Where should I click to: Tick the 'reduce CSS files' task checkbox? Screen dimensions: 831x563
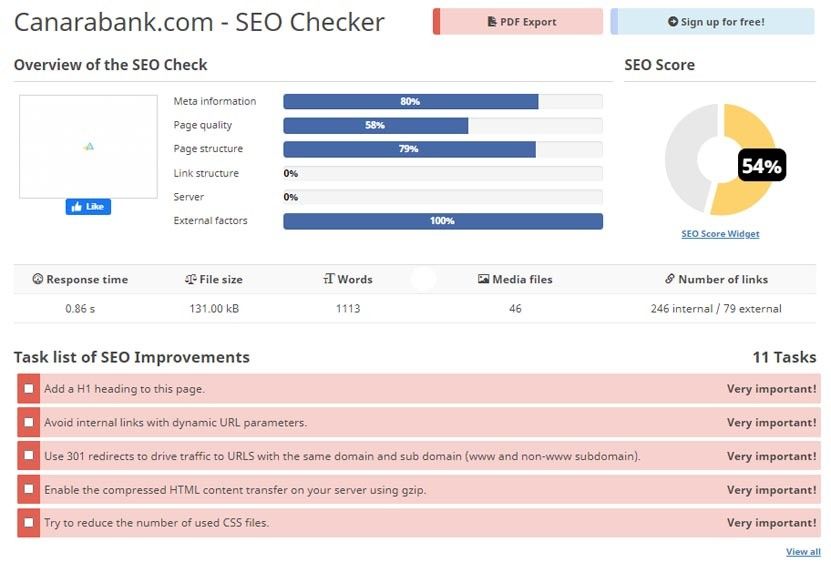(29, 523)
